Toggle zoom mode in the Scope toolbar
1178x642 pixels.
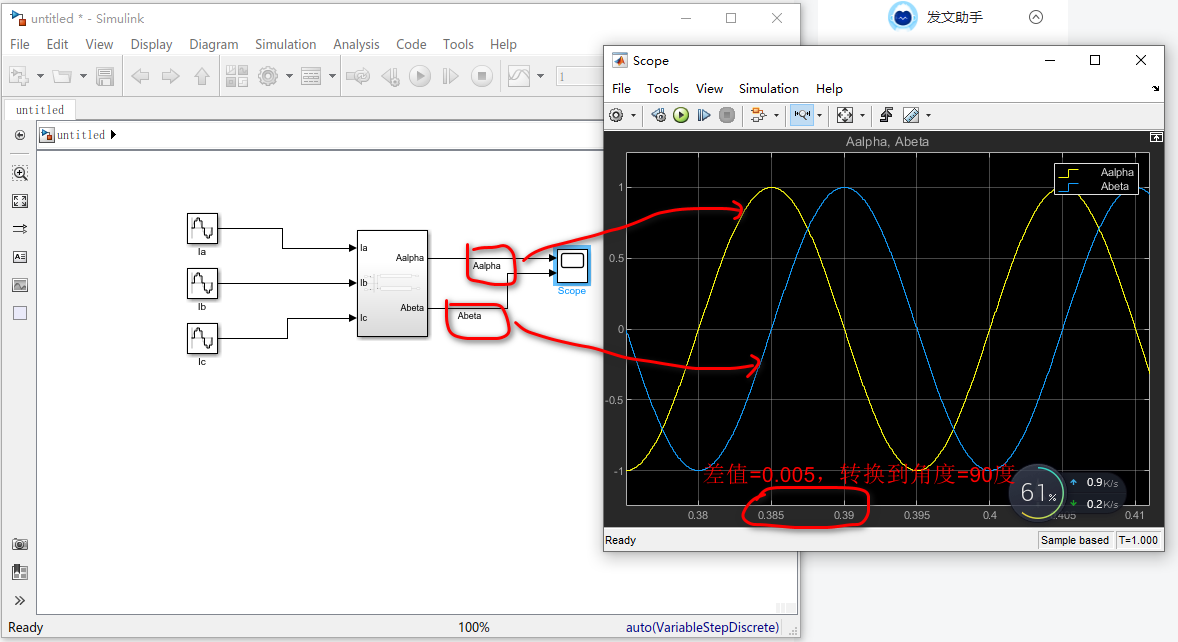804,114
